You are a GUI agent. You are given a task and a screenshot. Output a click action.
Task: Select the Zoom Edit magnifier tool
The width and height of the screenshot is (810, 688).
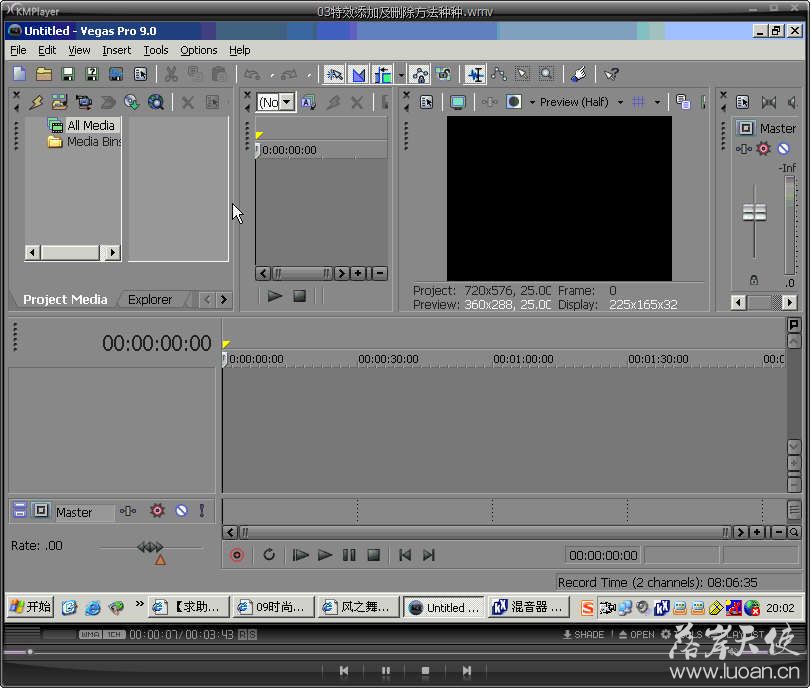546,74
